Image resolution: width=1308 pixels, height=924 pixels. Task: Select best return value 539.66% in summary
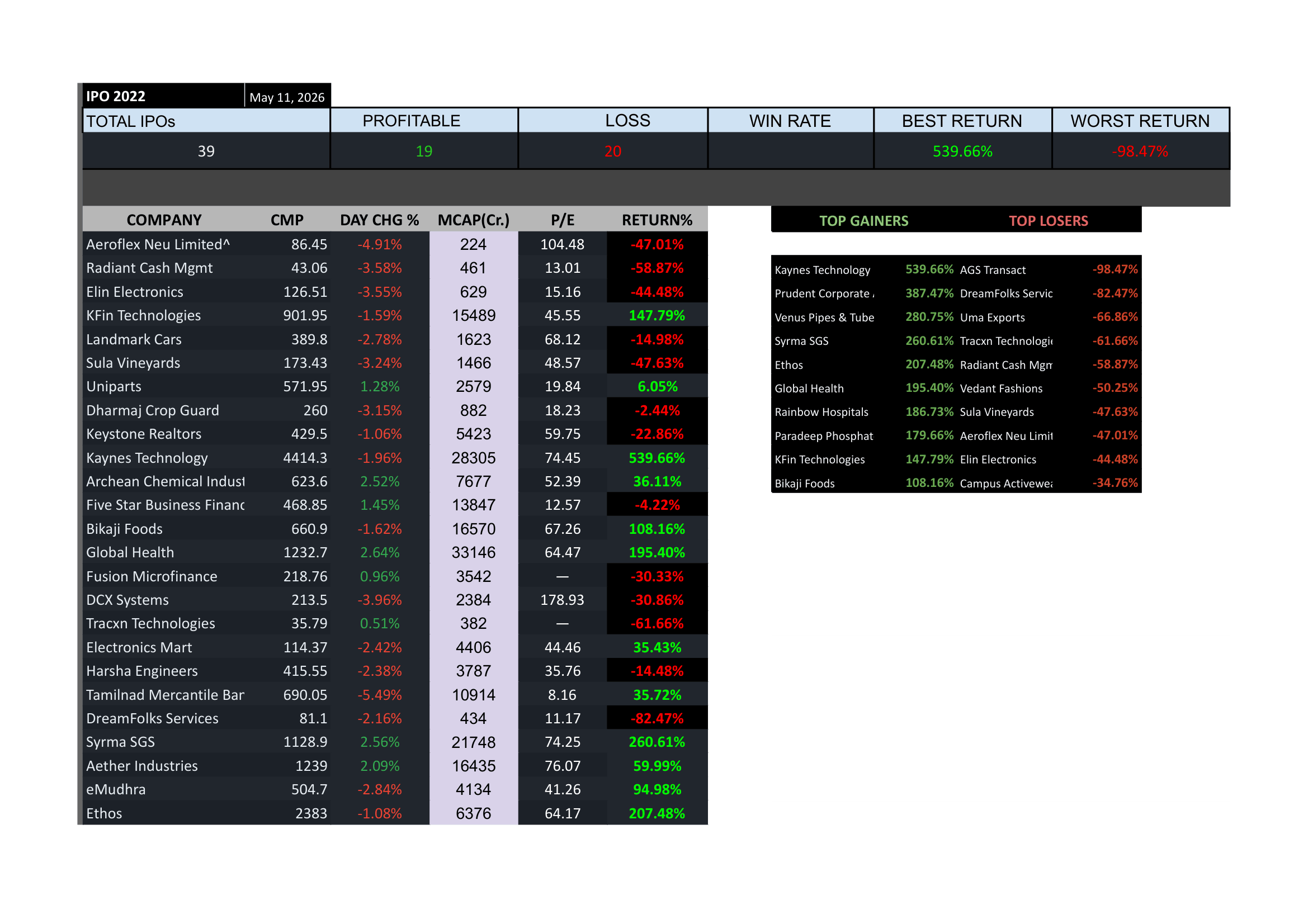(x=962, y=151)
